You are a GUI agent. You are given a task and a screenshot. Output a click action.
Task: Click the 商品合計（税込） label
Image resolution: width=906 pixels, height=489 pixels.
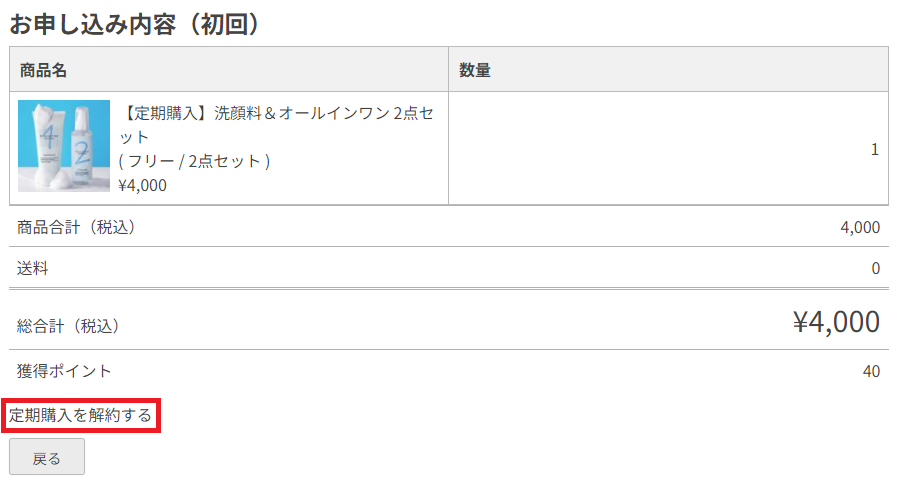pyautogui.click(x=76, y=227)
